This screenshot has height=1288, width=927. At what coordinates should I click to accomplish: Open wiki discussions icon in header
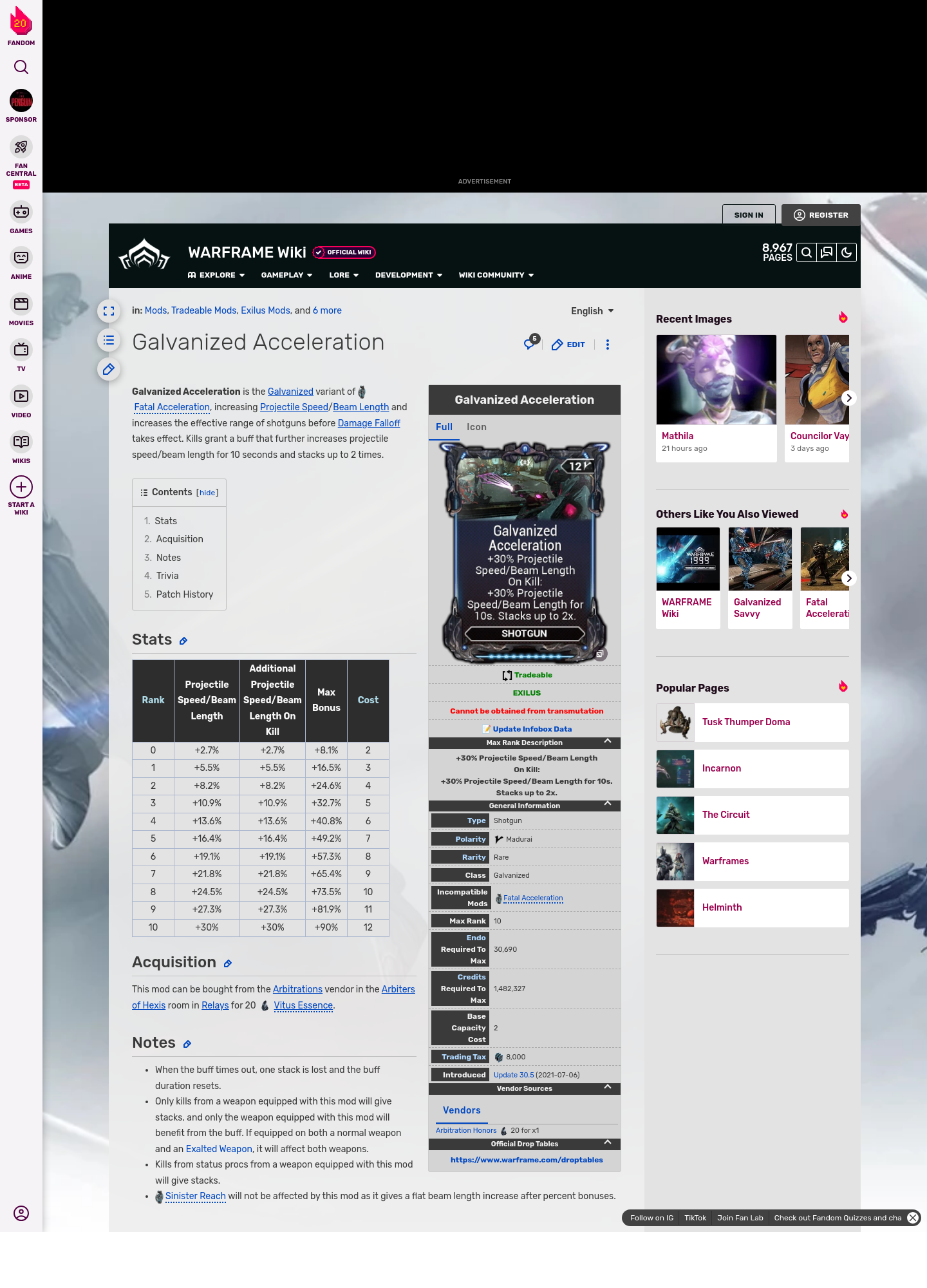click(827, 252)
